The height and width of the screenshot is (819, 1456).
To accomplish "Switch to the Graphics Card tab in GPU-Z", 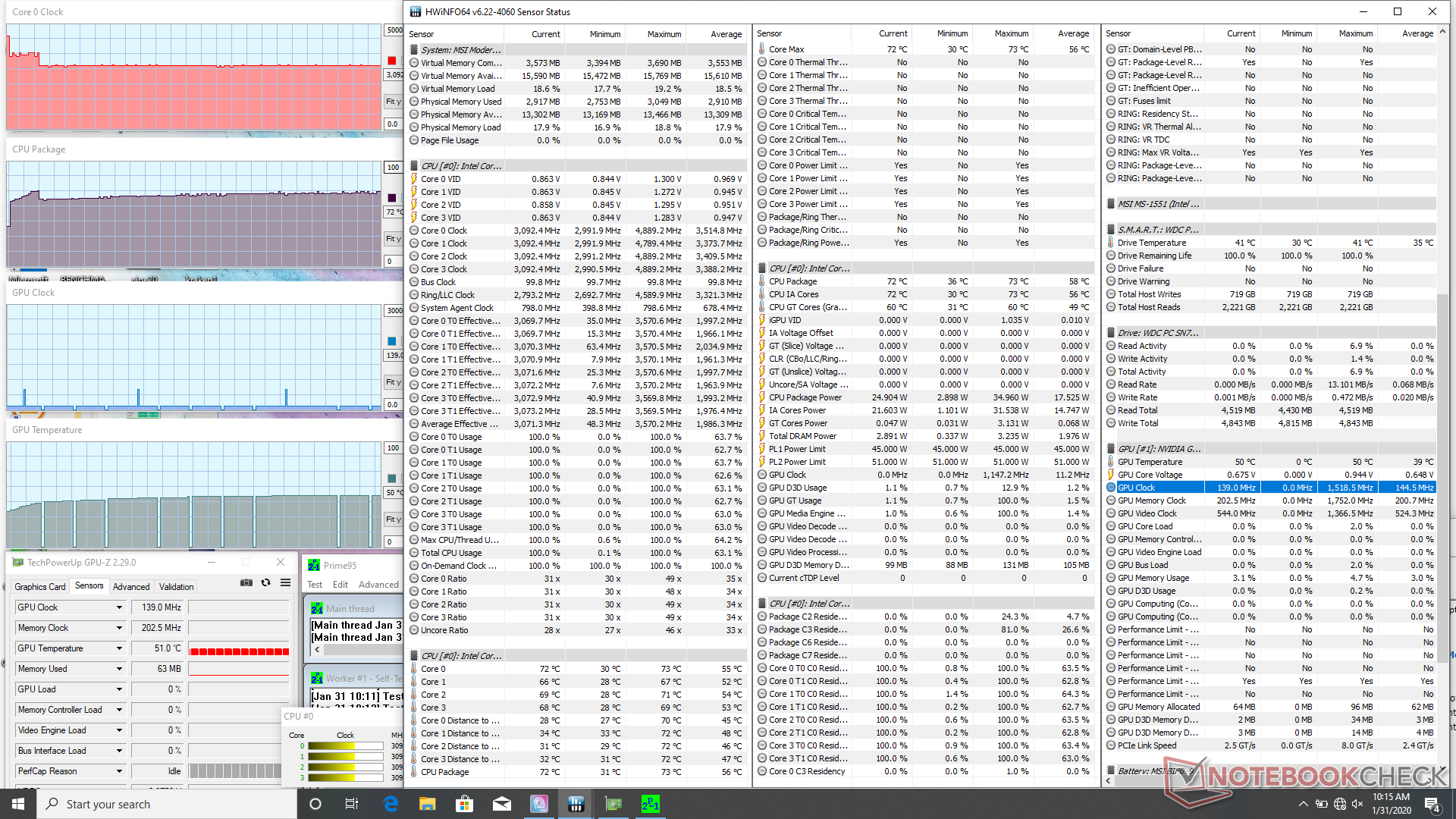I will point(40,586).
